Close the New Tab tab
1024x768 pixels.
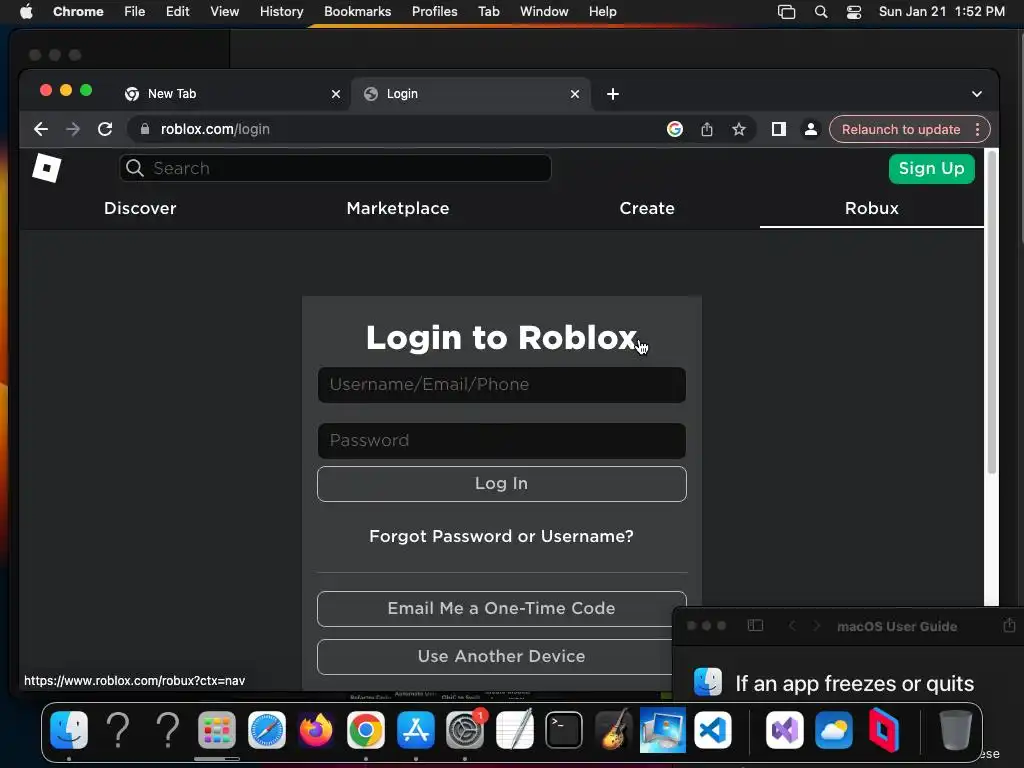pyautogui.click(x=336, y=94)
